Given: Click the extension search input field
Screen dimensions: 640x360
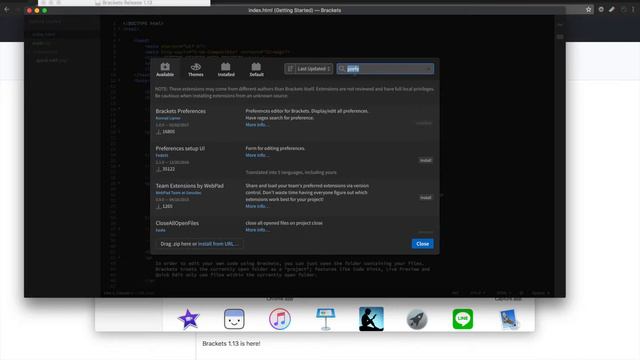Looking at the screenshot, I should click(385, 69).
